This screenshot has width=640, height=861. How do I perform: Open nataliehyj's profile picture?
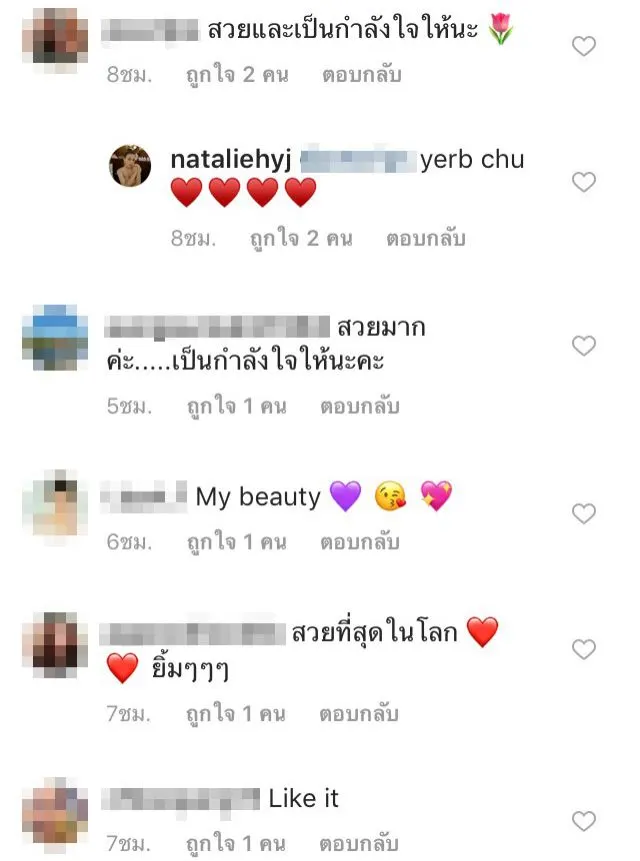[x=130, y=166]
